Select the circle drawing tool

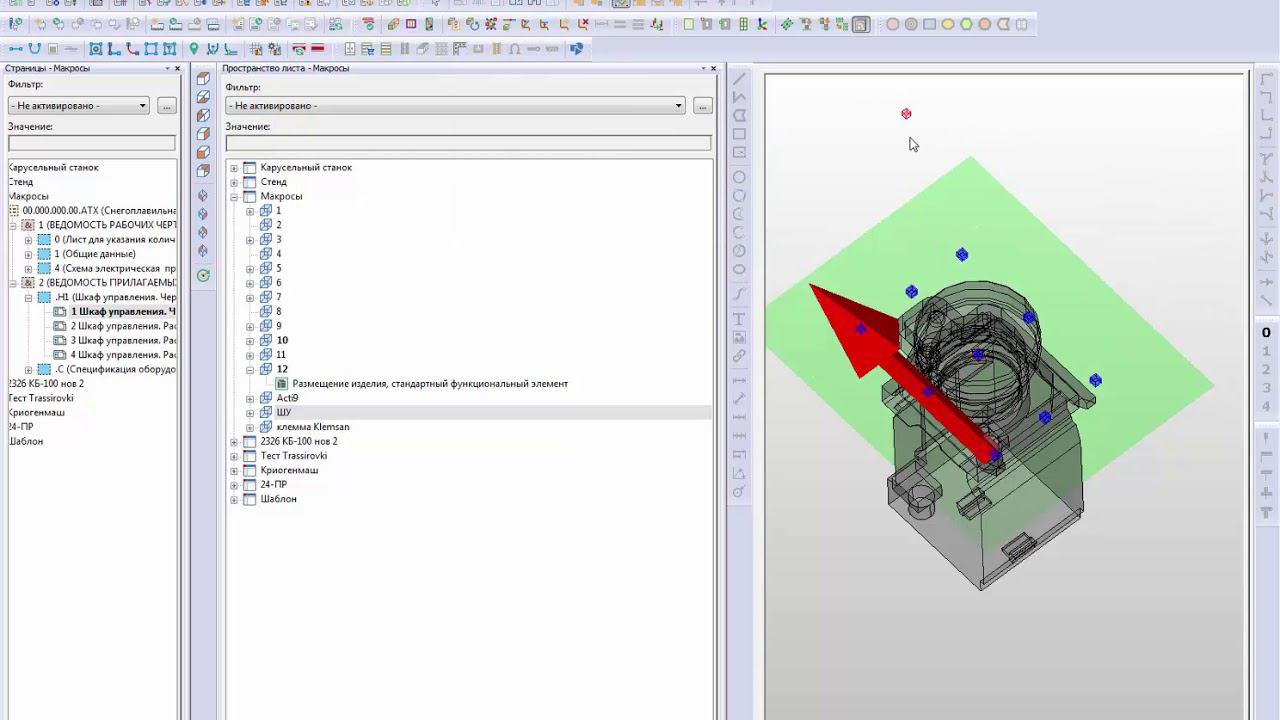coord(740,177)
